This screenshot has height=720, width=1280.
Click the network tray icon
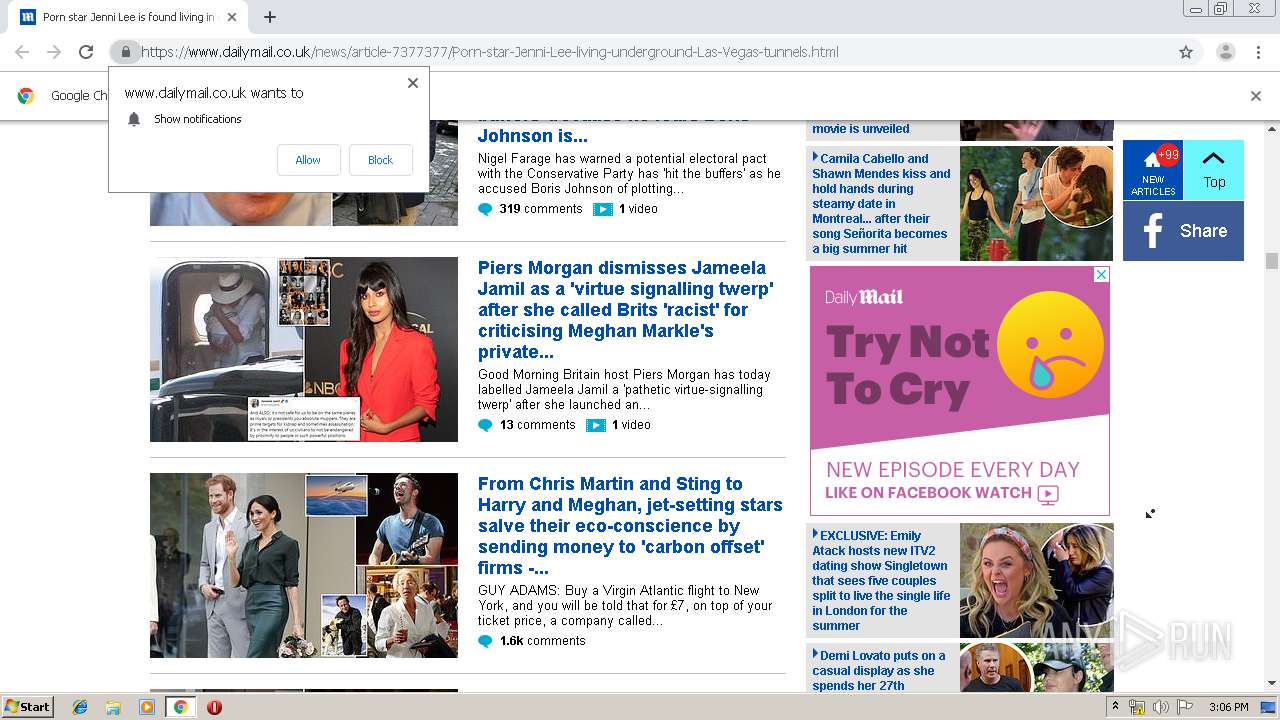coord(1137,707)
